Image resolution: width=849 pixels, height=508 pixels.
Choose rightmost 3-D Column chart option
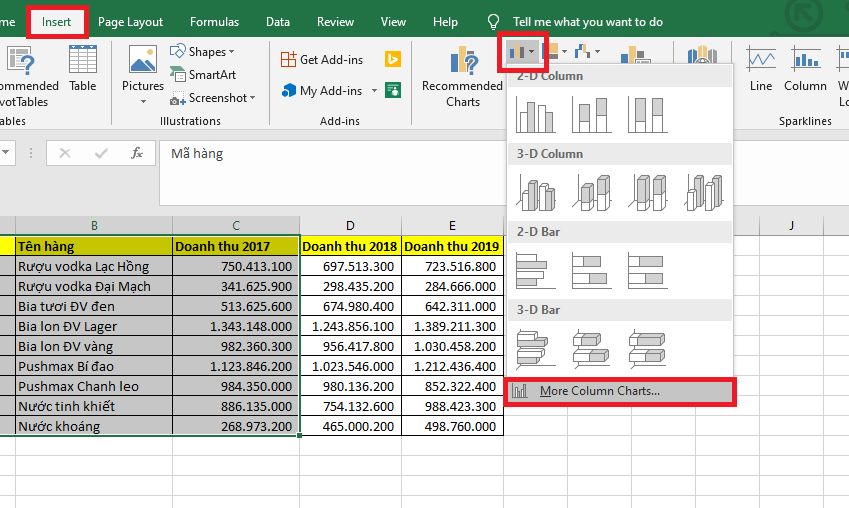[704, 192]
